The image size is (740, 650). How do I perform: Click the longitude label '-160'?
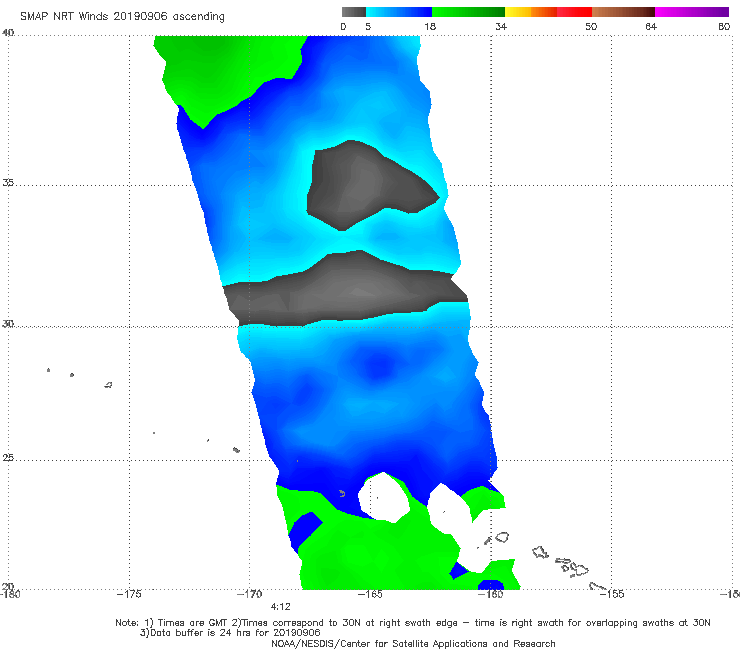(491, 594)
